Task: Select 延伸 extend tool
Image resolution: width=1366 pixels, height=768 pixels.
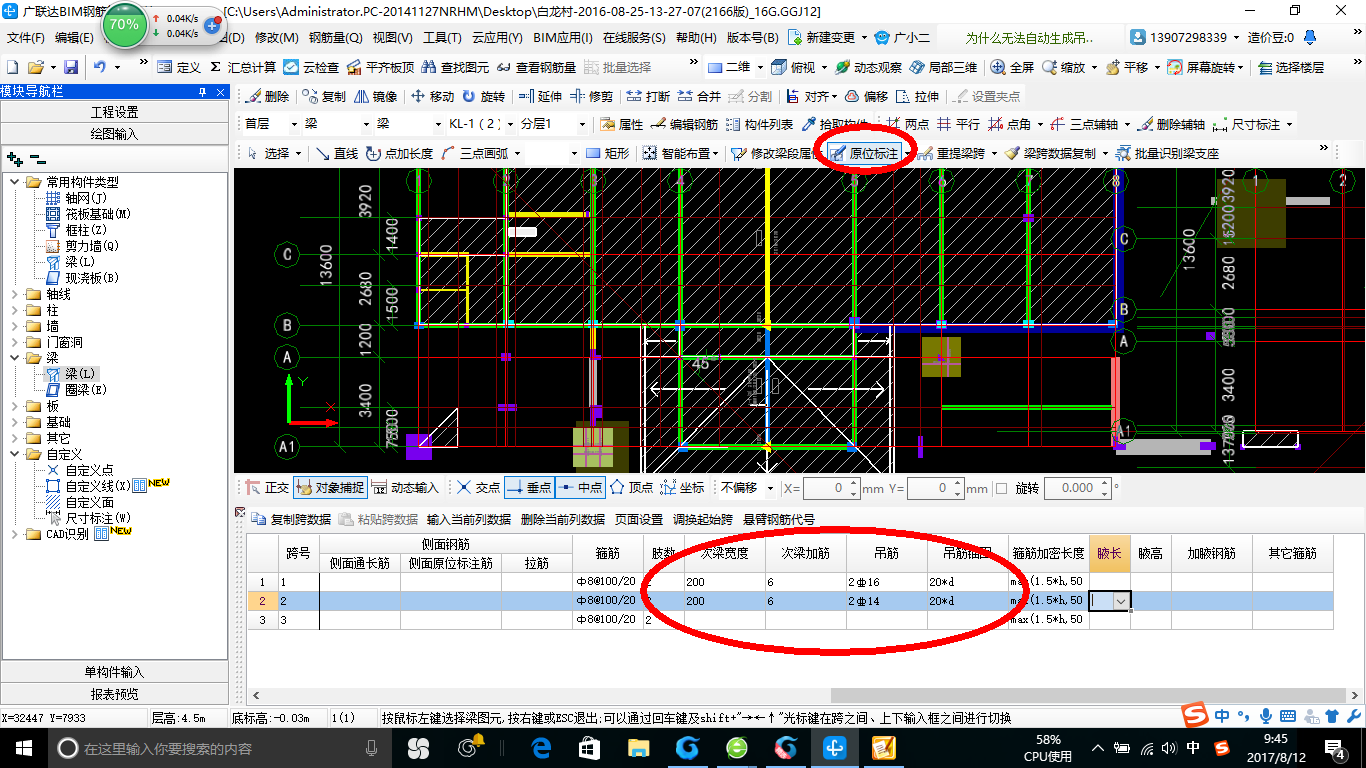Action: coord(540,96)
